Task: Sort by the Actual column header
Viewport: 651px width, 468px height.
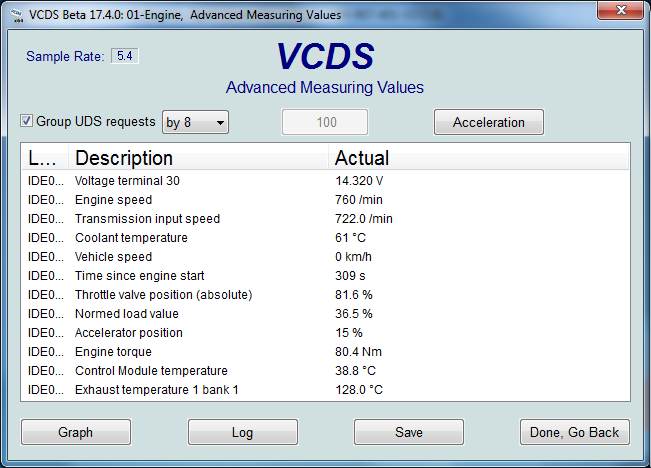Action: (x=478, y=158)
